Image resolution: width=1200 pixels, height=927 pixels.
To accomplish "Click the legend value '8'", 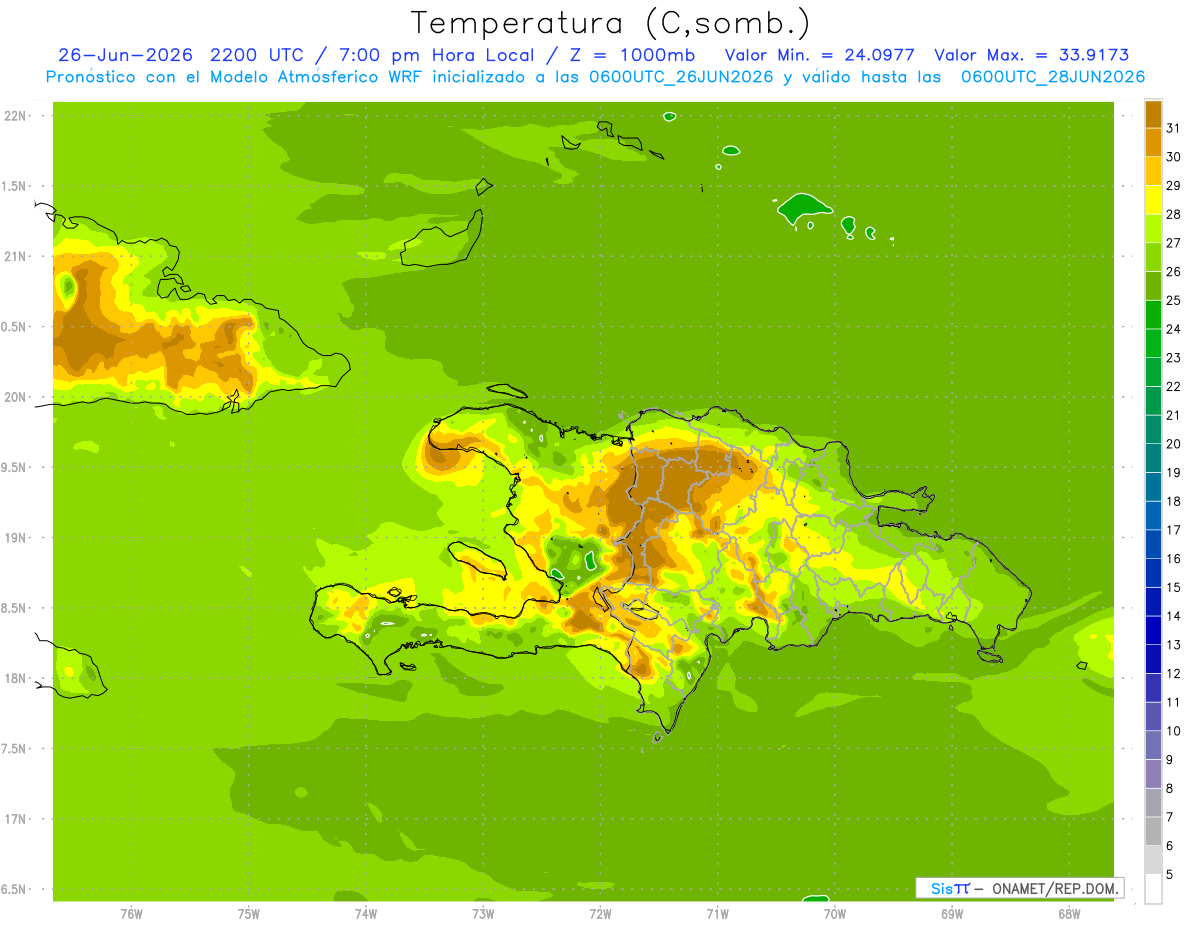I will (x=1170, y=788).
